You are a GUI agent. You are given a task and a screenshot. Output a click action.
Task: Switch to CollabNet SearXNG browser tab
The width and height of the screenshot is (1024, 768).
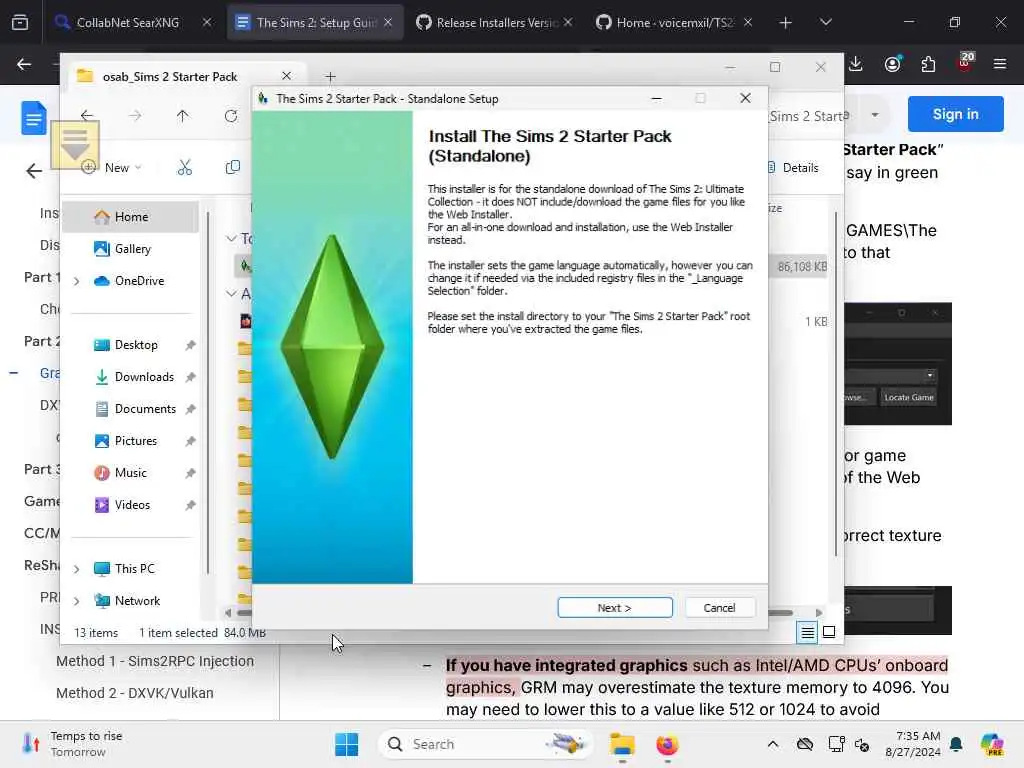pyautogui.click(x=127, y=22)
